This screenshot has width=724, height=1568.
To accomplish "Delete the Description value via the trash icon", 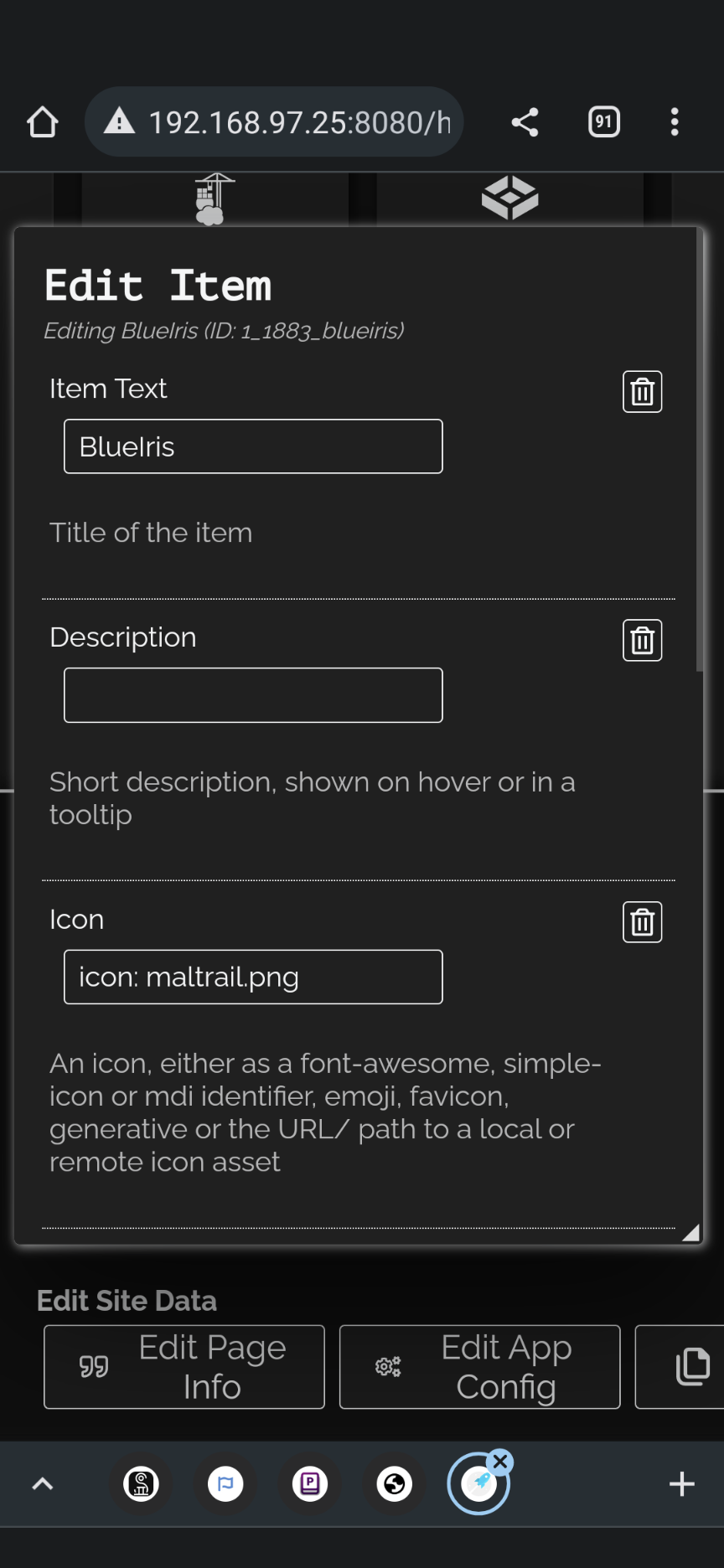I will 641,640.
